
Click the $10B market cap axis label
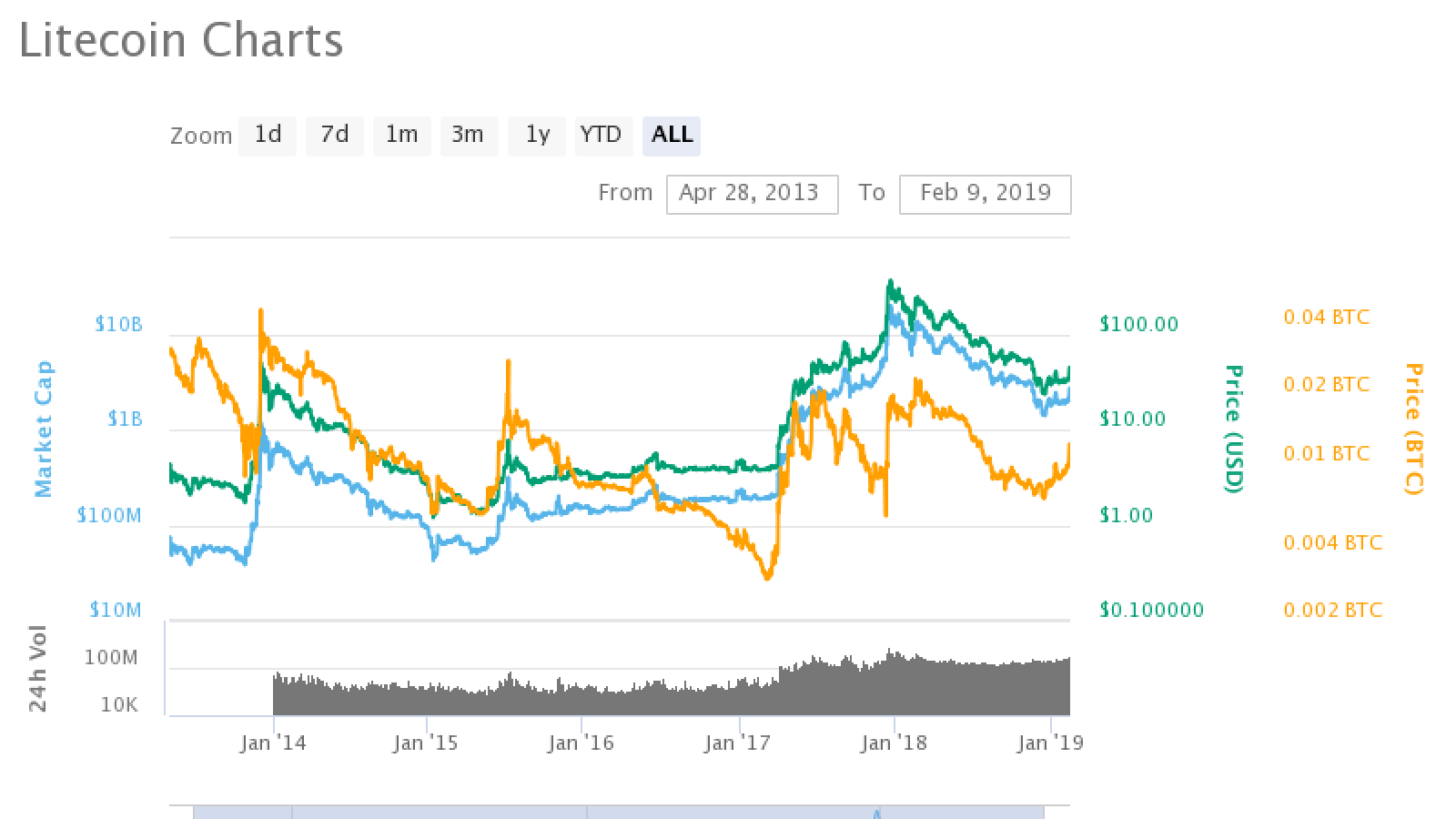118,324
